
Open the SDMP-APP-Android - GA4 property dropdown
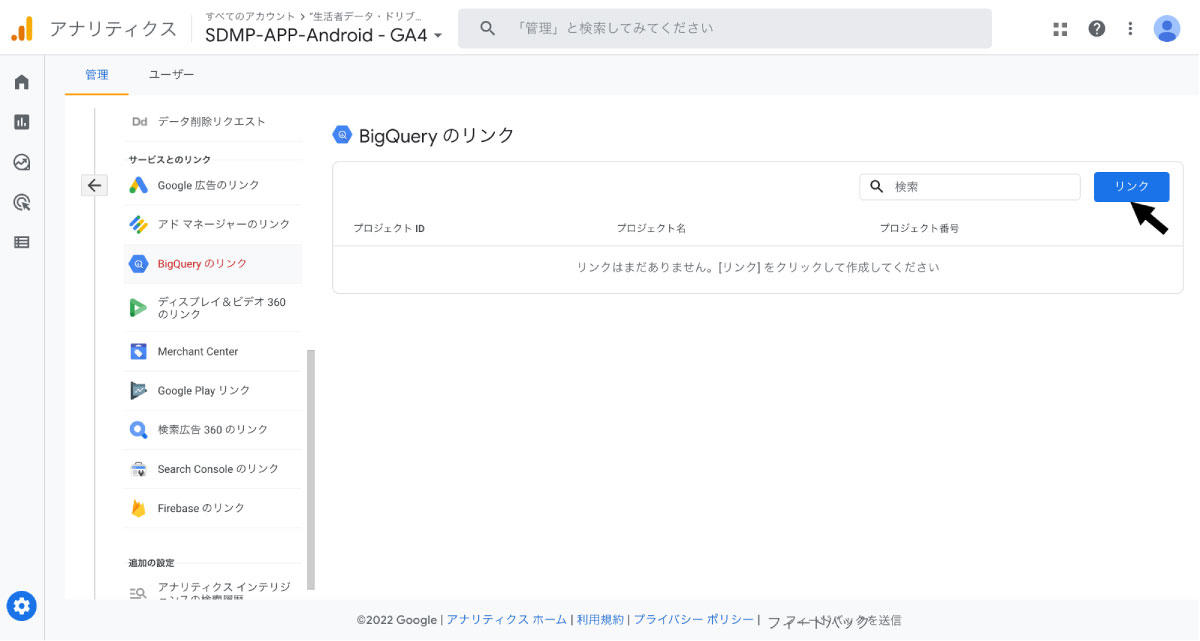323,35
